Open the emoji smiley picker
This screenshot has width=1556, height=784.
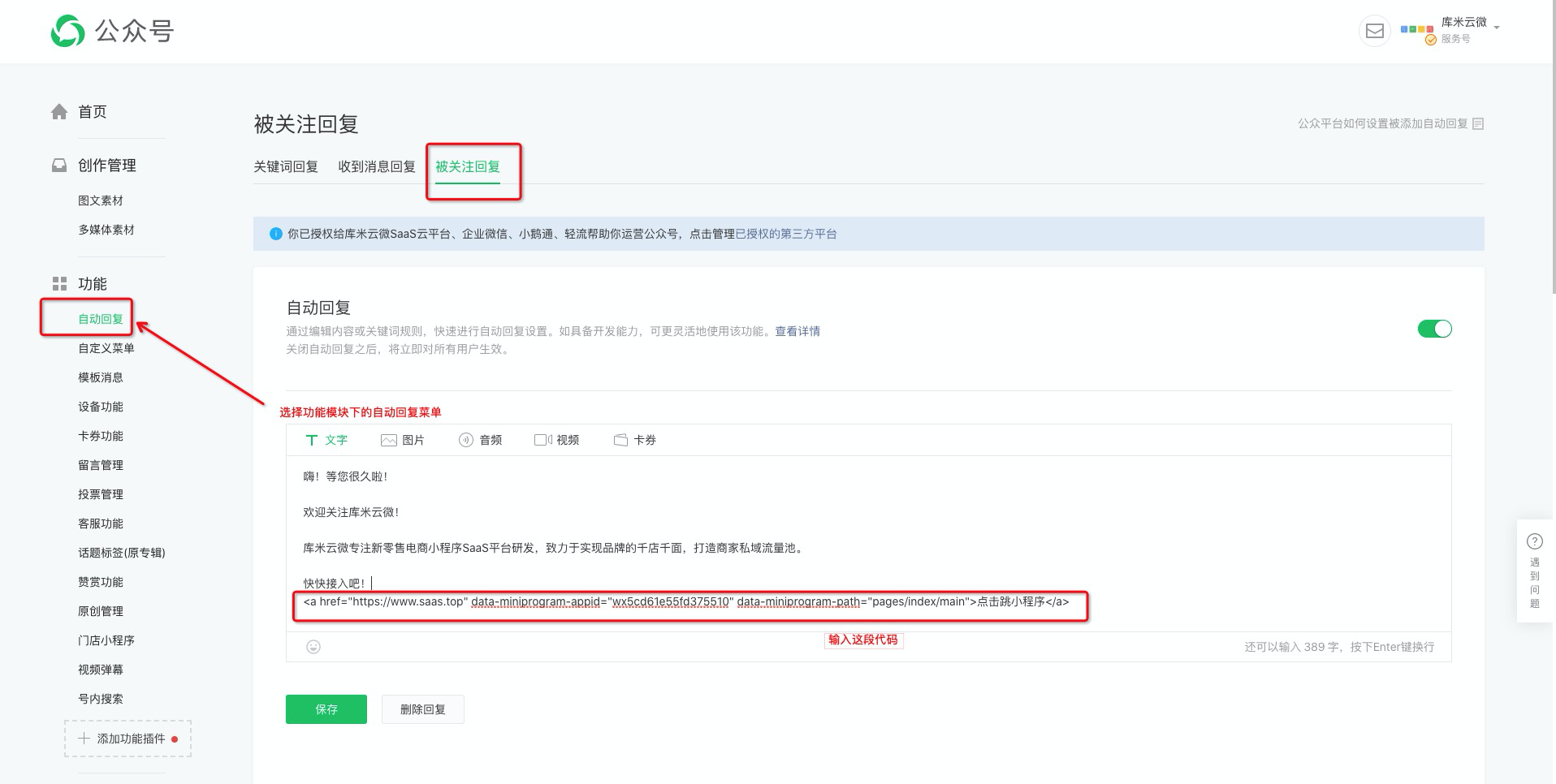(x=313, y=647)
